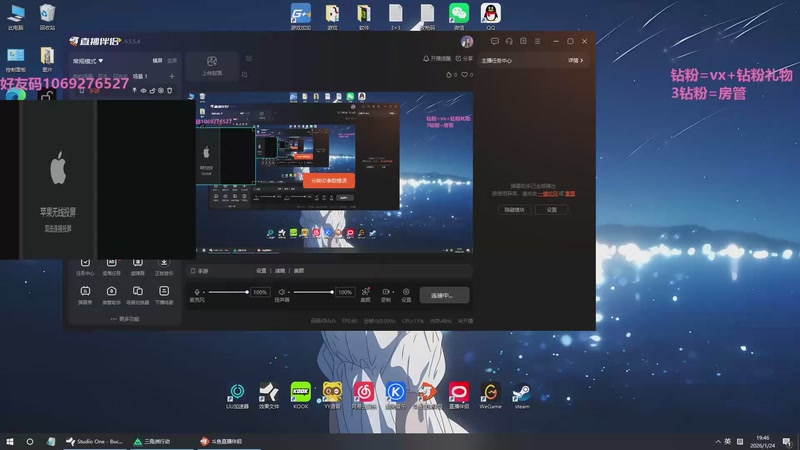Adjust the microphone volume slider
This screenshot has width=800, height=450.
[x=228, y=292]
